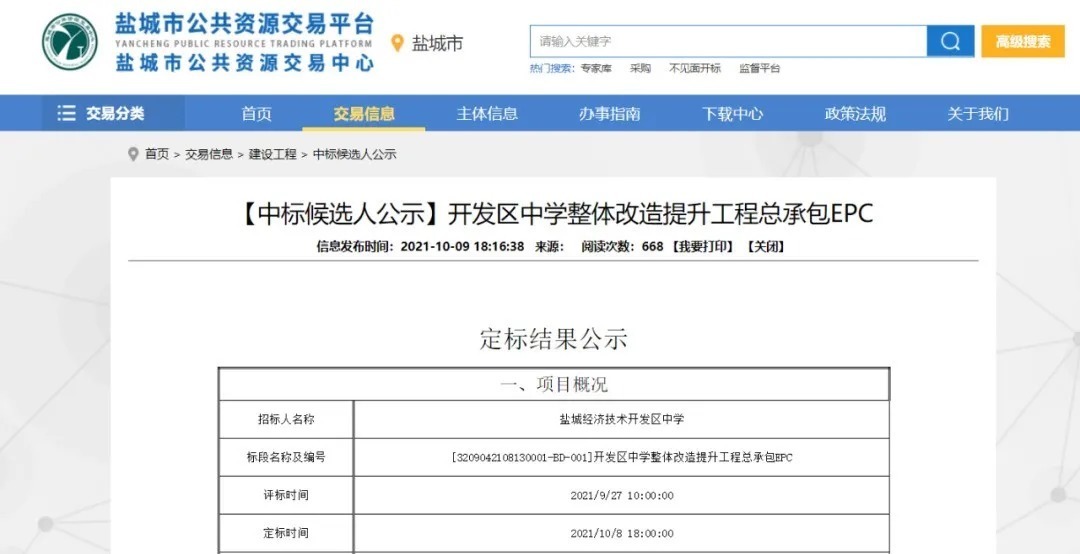
Task: Click the 标段名称及编号 label cell
Action: pos(286,457)
